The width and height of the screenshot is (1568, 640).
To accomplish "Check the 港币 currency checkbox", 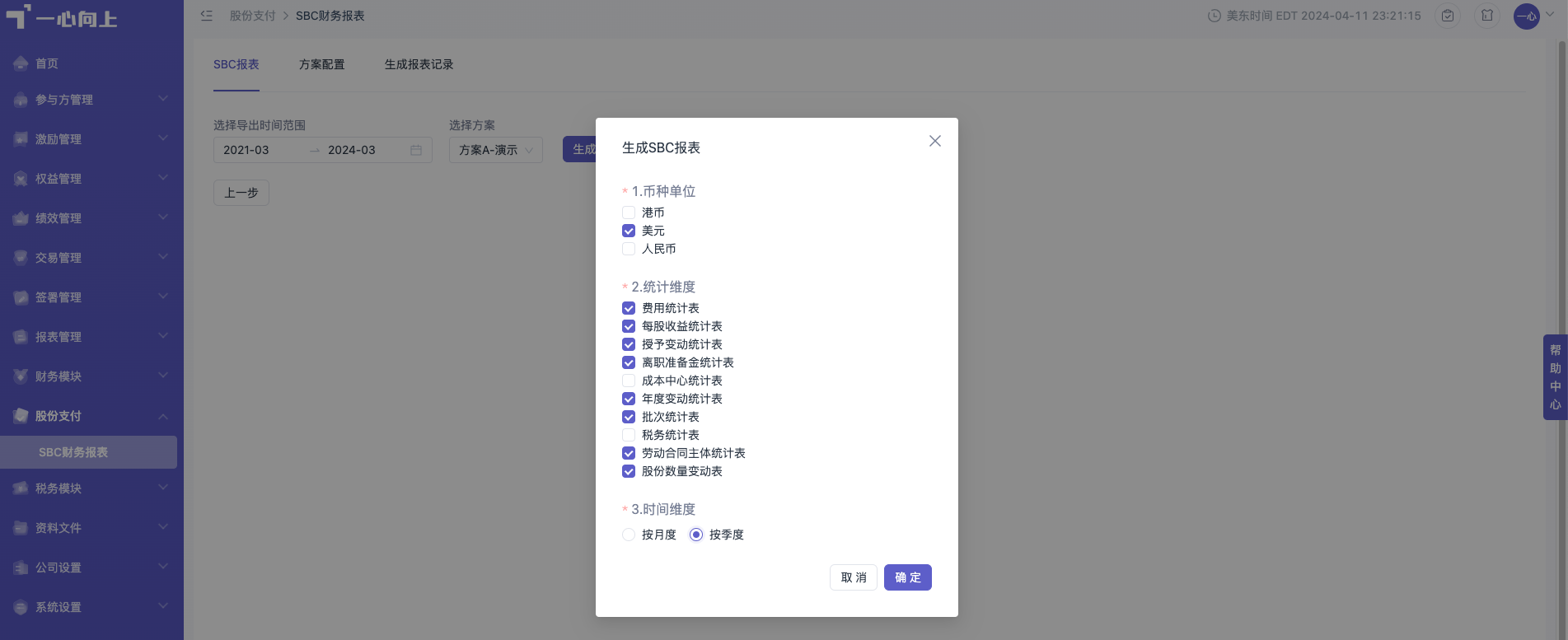I will coord(629,213).
